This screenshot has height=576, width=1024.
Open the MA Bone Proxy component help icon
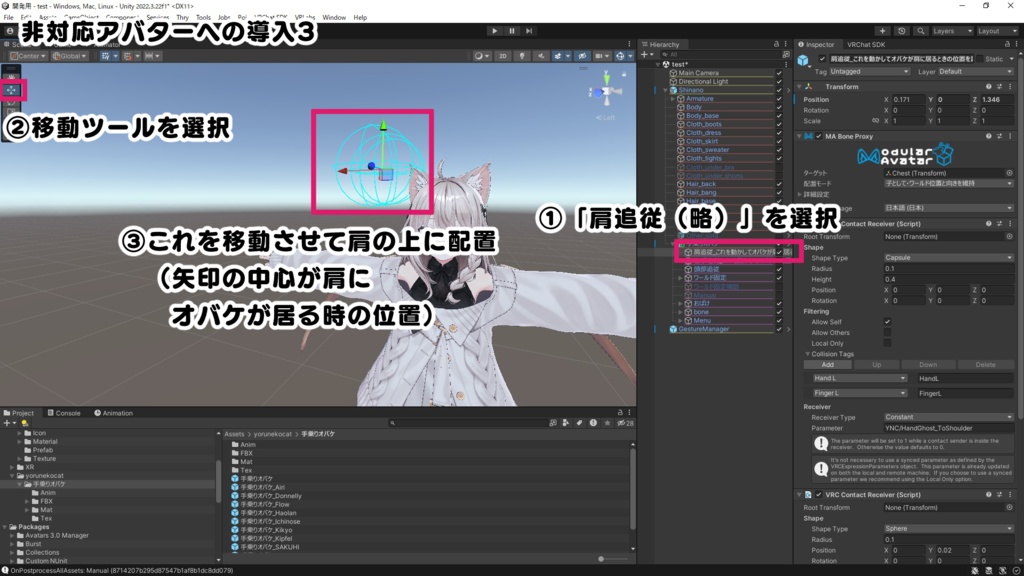point(988,136)
